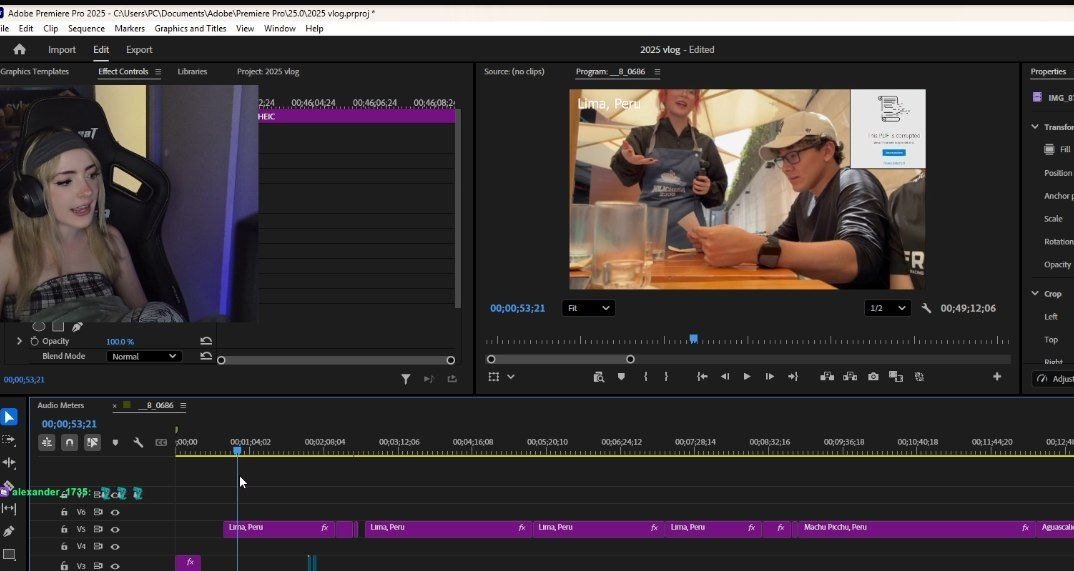The width and height of the screenshot is (1074, 571).
Task: Reset the Blend Mode parameter
Action: (206, 356)
